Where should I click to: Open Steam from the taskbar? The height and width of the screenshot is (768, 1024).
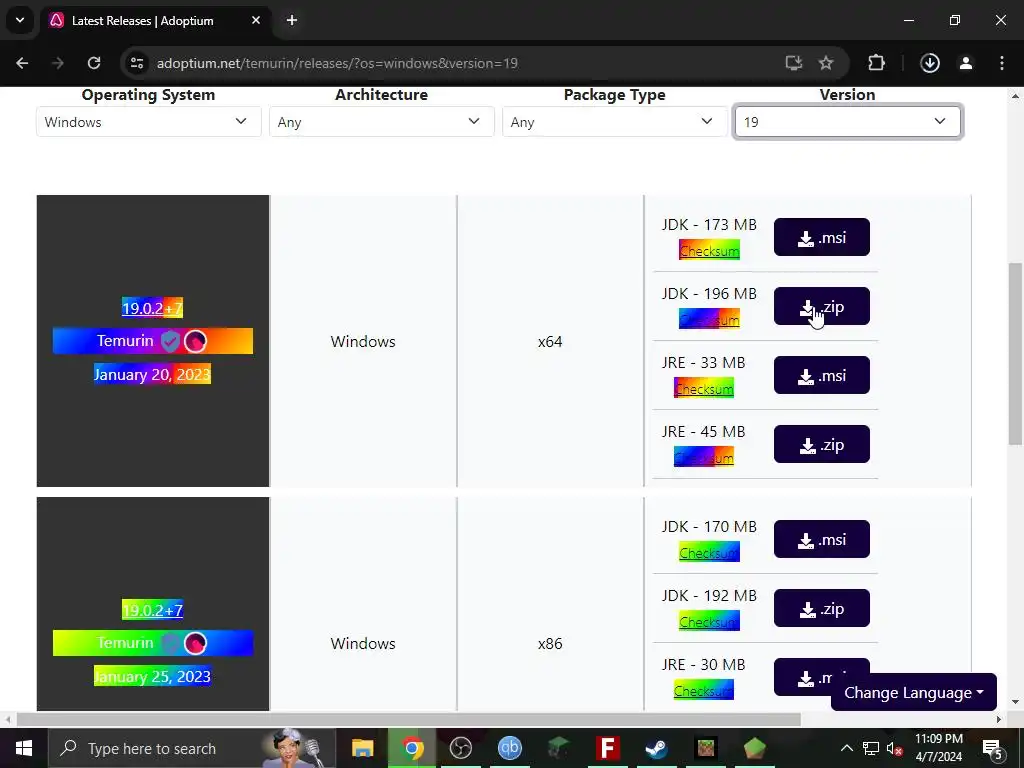click(656, 748)
